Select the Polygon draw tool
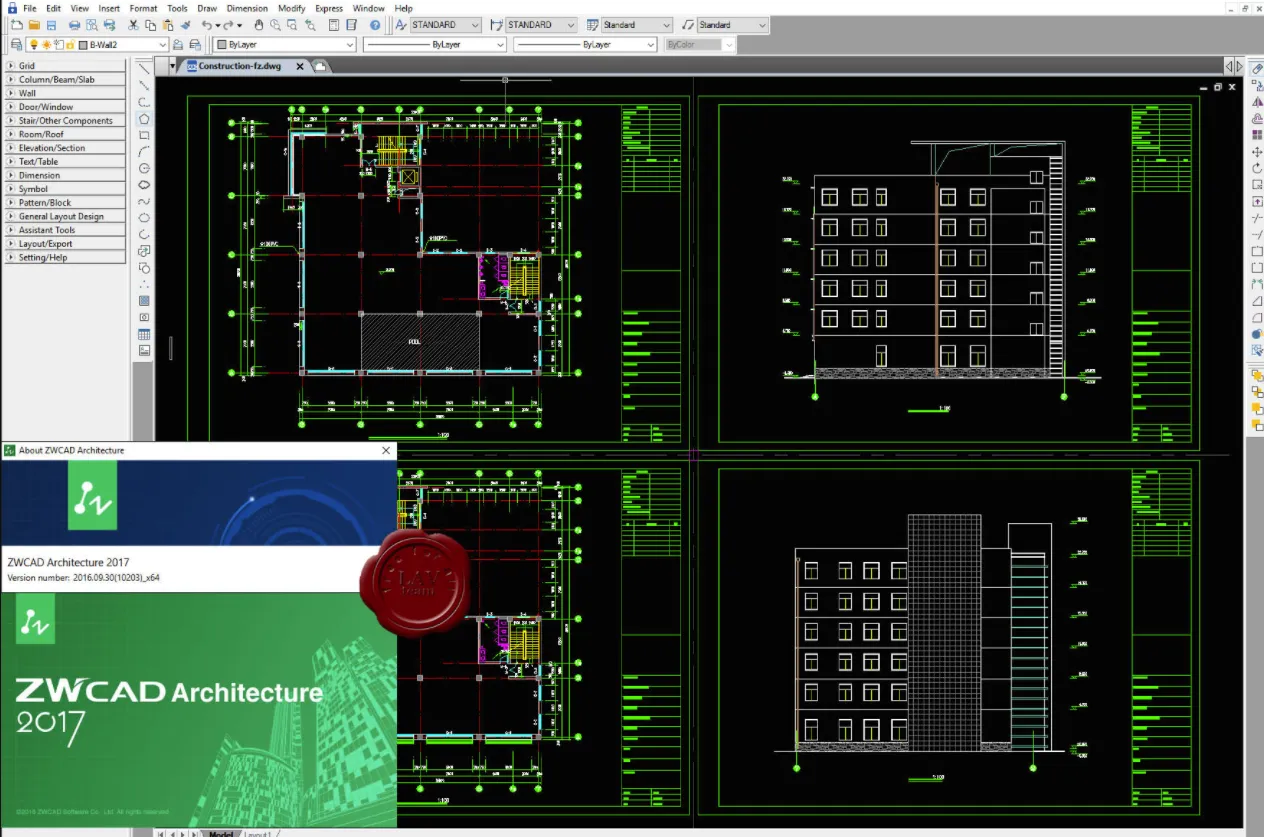This screenshot has width=1264, height=837. coord(144,118)
